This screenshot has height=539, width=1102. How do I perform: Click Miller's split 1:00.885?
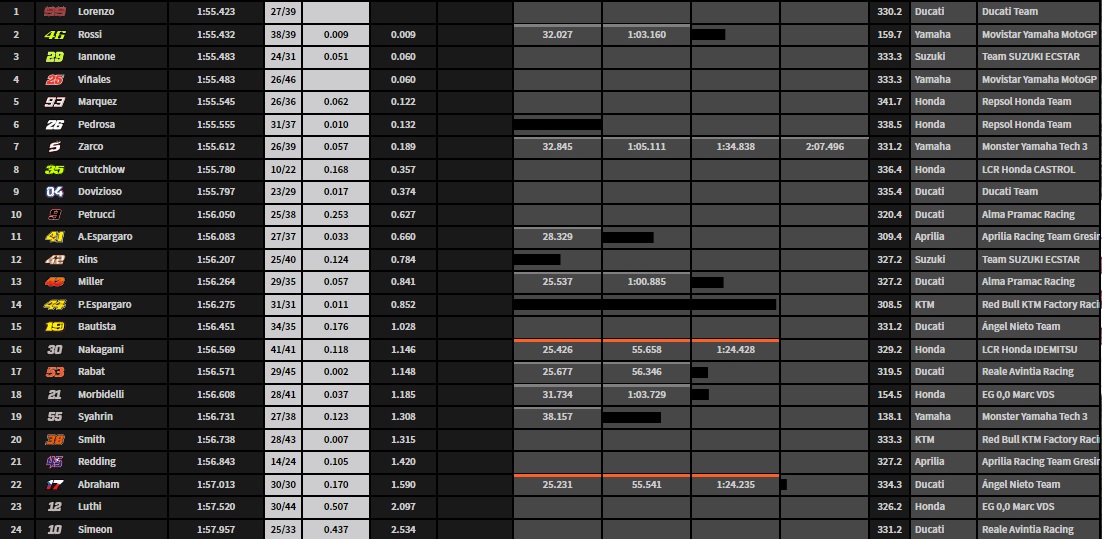(647, 282)
